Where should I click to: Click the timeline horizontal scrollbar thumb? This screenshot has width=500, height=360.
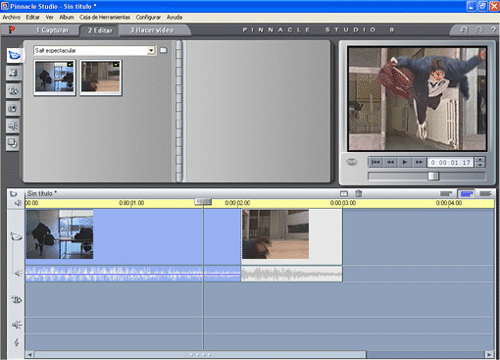(x=200, y=354)
